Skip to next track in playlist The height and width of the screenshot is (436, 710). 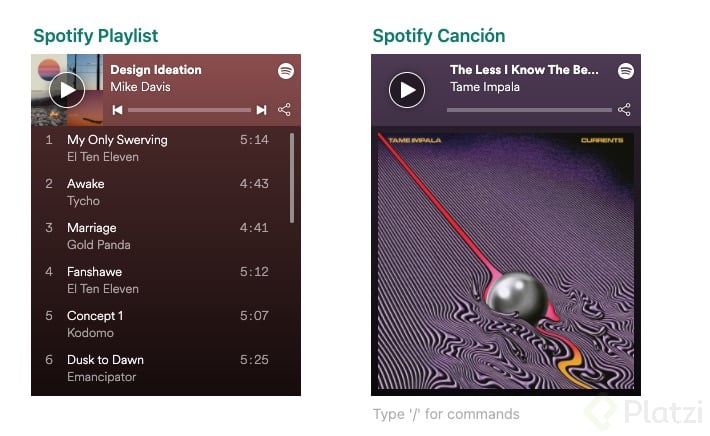click(x=261, y=110)
